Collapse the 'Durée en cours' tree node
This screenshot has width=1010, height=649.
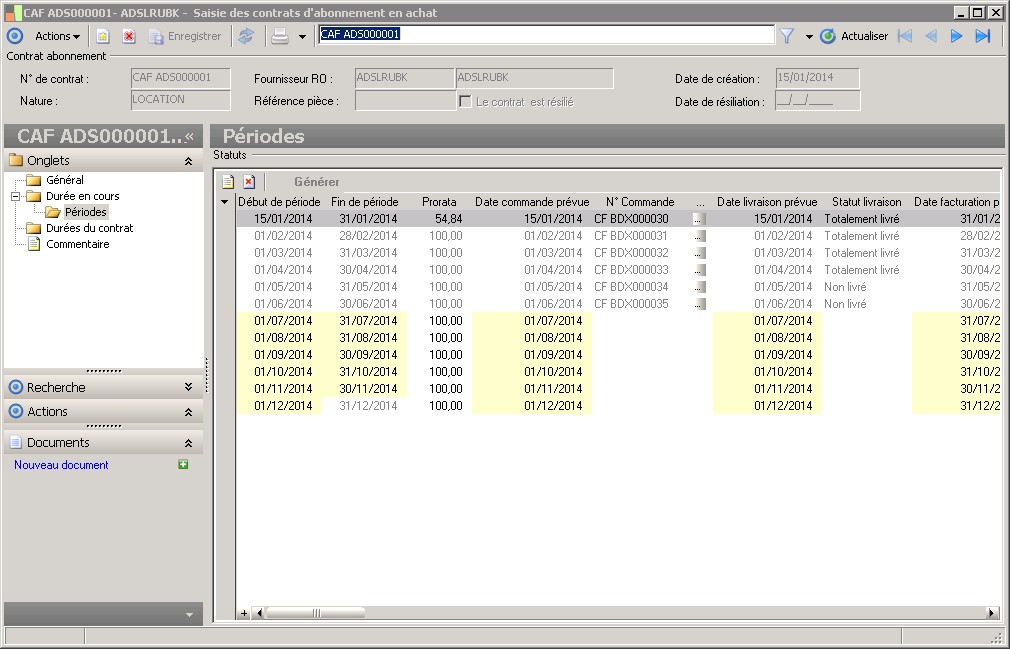(16, 196)
